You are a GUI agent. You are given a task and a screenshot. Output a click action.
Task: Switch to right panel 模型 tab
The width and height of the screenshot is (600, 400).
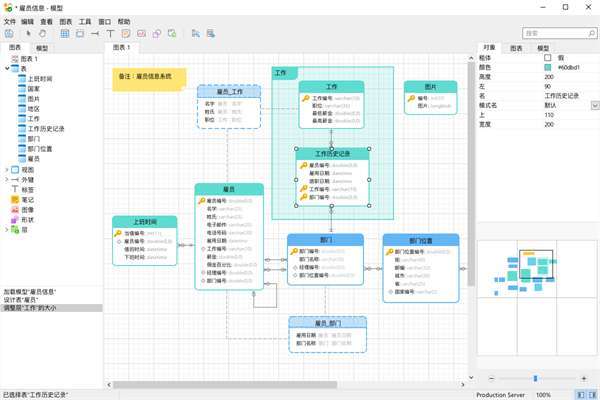pos(543,48)
